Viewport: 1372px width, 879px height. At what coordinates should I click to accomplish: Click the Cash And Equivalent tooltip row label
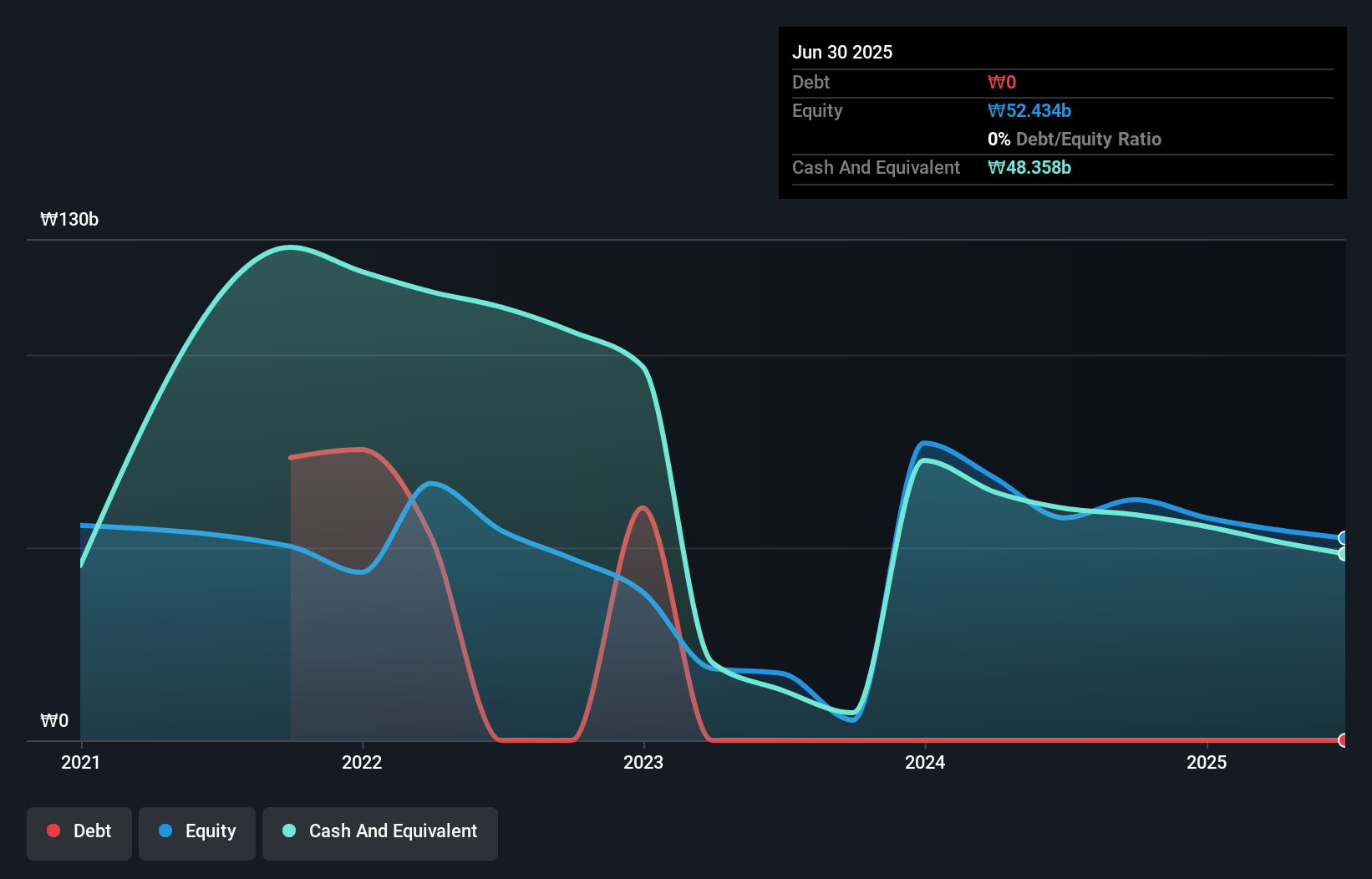pos(876,167)
